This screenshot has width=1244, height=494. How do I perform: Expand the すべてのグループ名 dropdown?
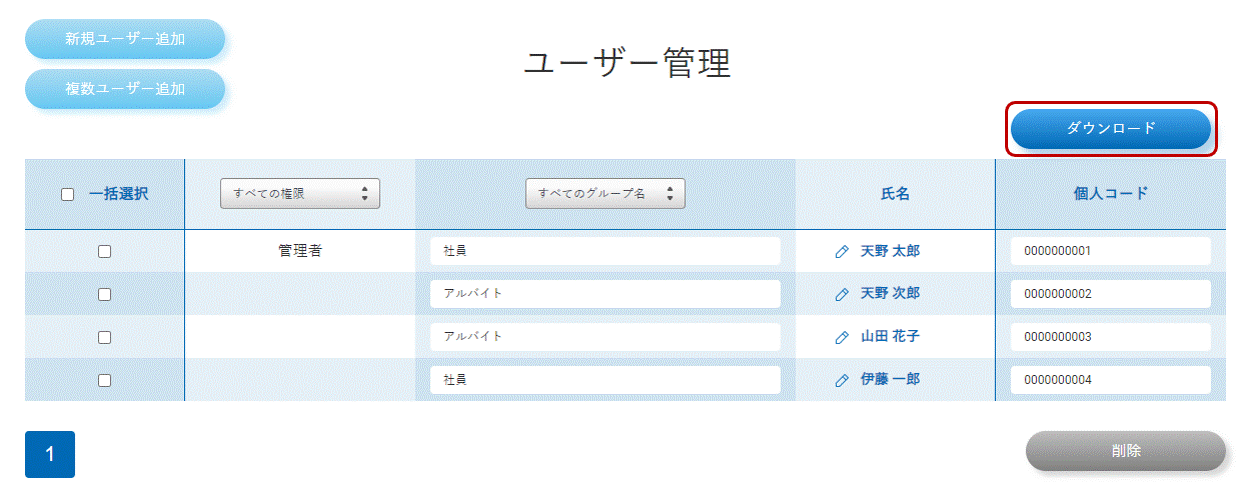pos(605,194)
